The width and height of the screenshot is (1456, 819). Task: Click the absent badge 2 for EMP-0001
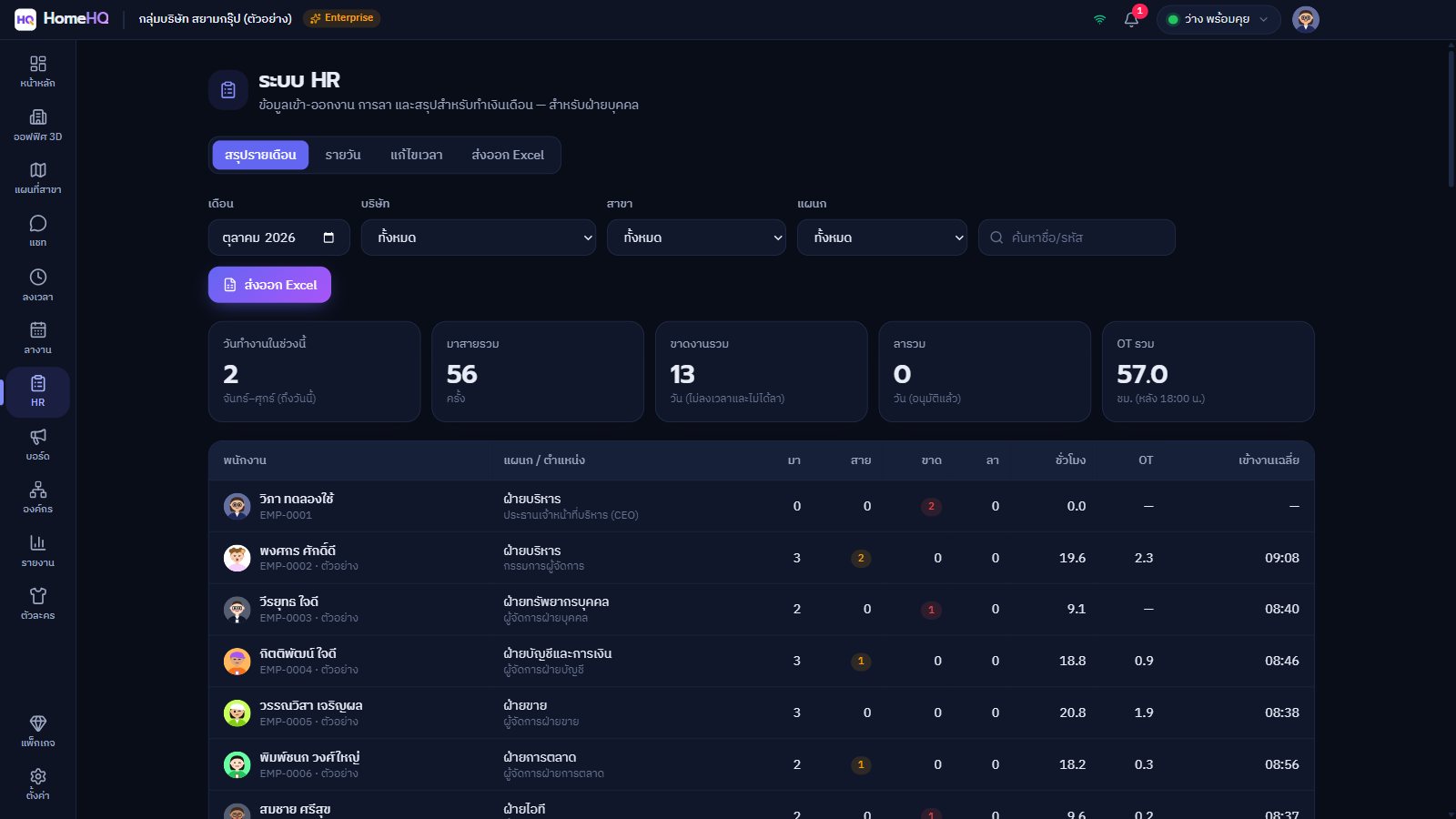pos(931,506)
